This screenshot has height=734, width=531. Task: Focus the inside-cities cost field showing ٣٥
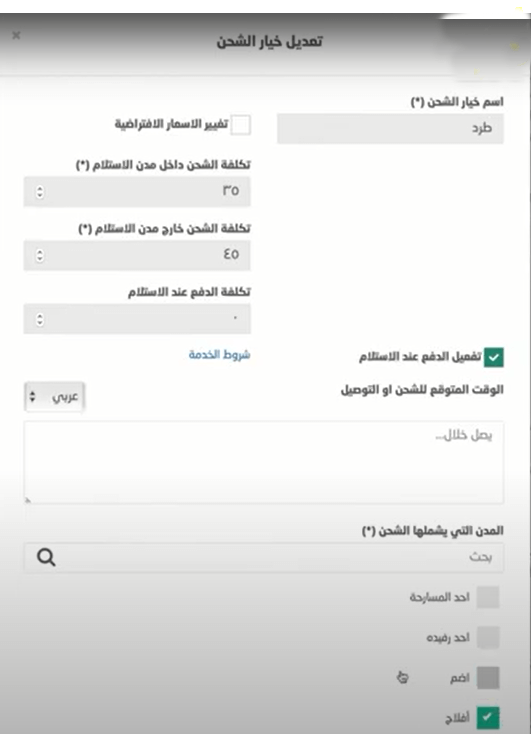pos(137,191)
